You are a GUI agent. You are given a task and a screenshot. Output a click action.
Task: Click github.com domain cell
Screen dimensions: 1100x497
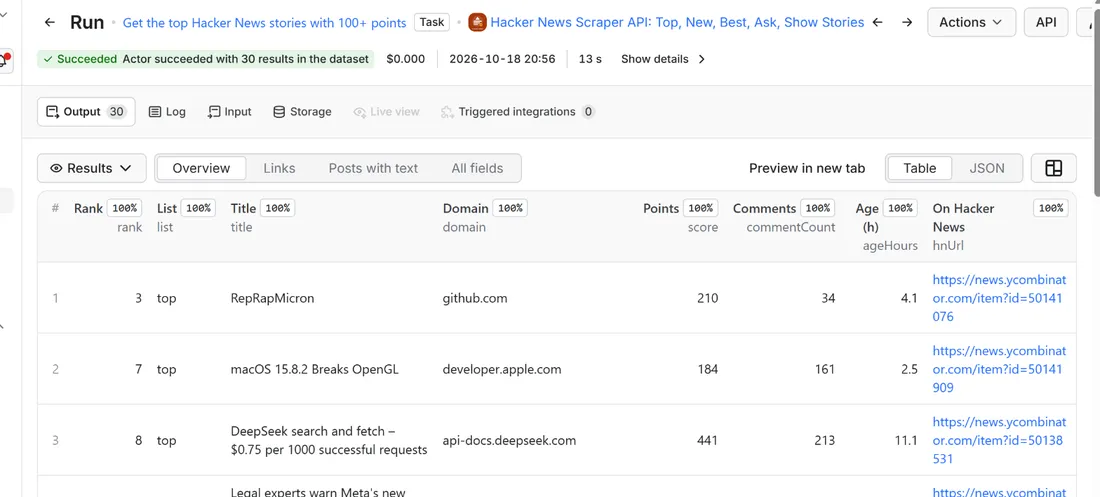tap(475, 298)
